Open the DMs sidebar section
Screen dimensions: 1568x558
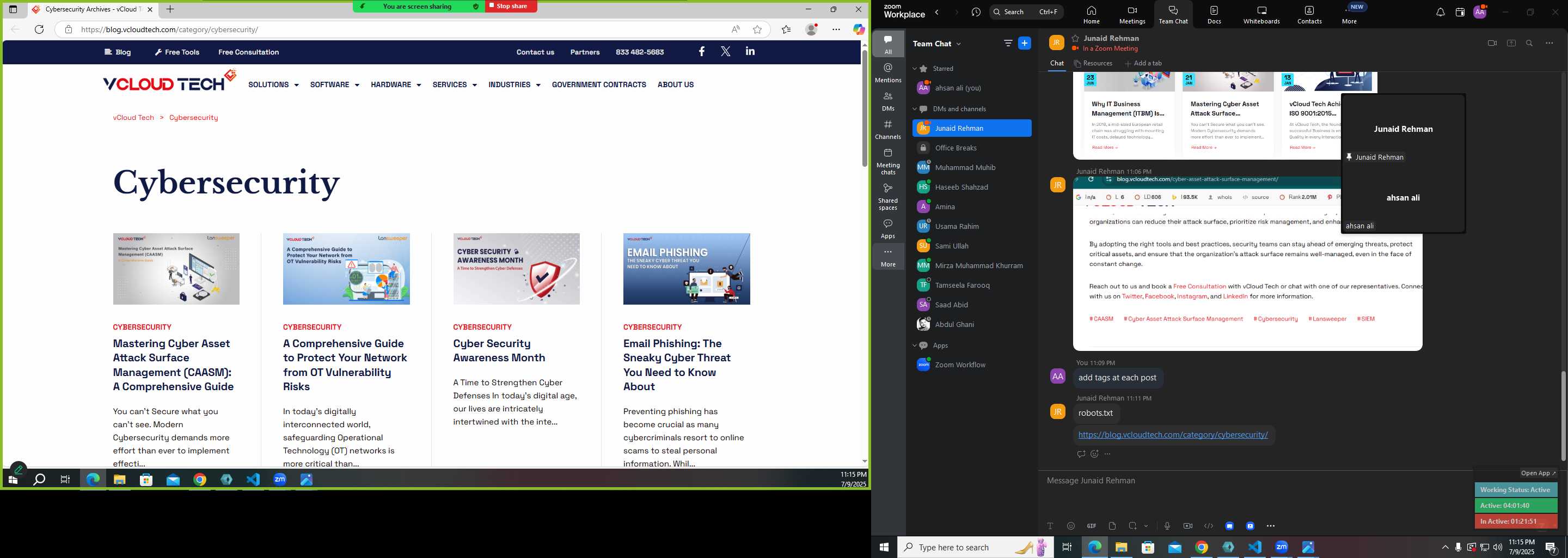coord(888,101)
